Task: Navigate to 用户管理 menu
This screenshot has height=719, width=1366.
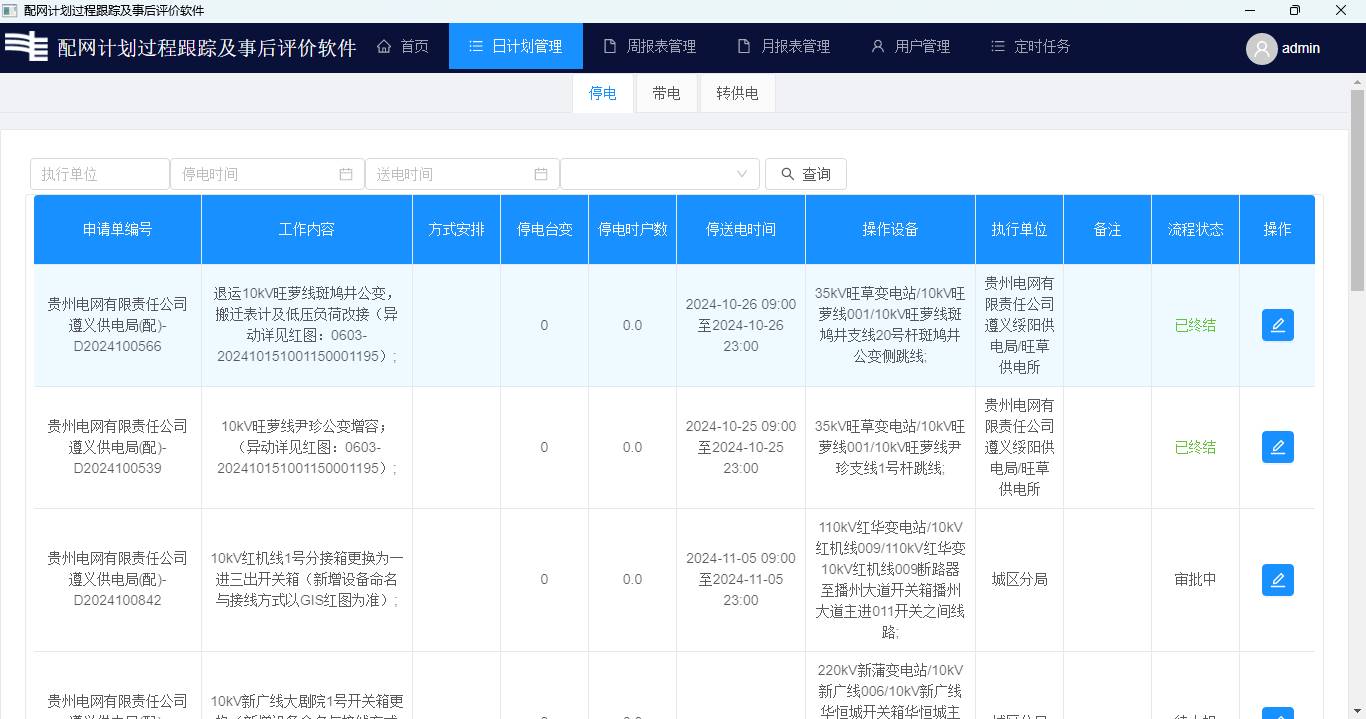Action: [x=910, y=46]
